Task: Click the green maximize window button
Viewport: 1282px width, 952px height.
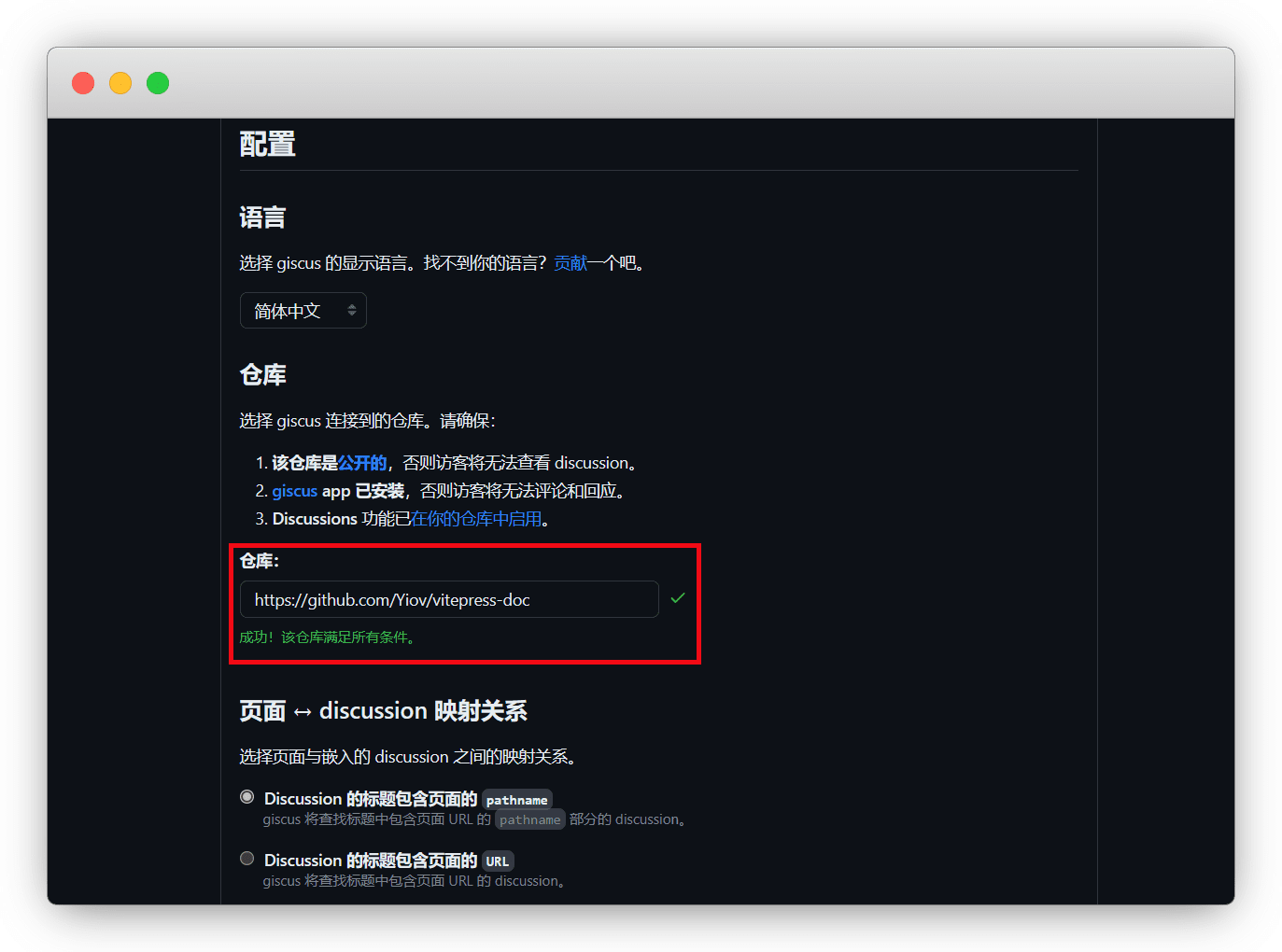Action: (158, 83)
